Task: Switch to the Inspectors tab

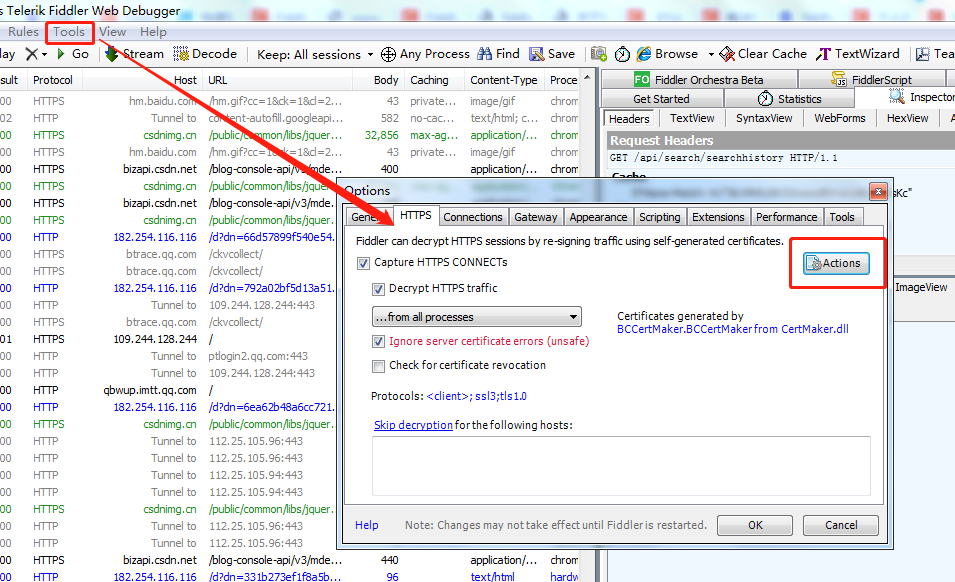Action: click(905, 97)
